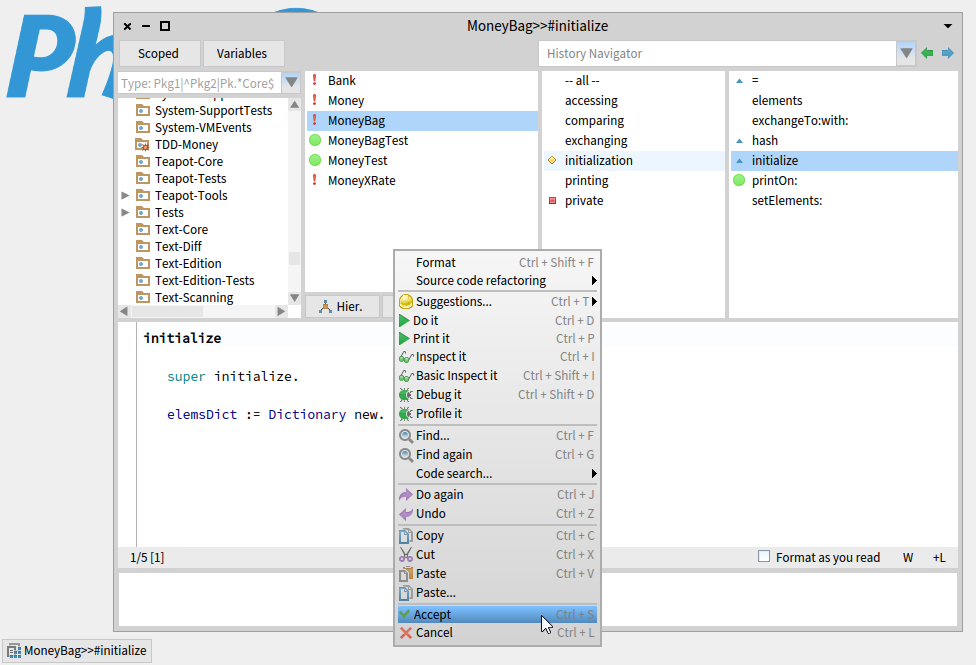Select the Text-Edition-Tests package
976x665 pixels.
tap(205, 280)
